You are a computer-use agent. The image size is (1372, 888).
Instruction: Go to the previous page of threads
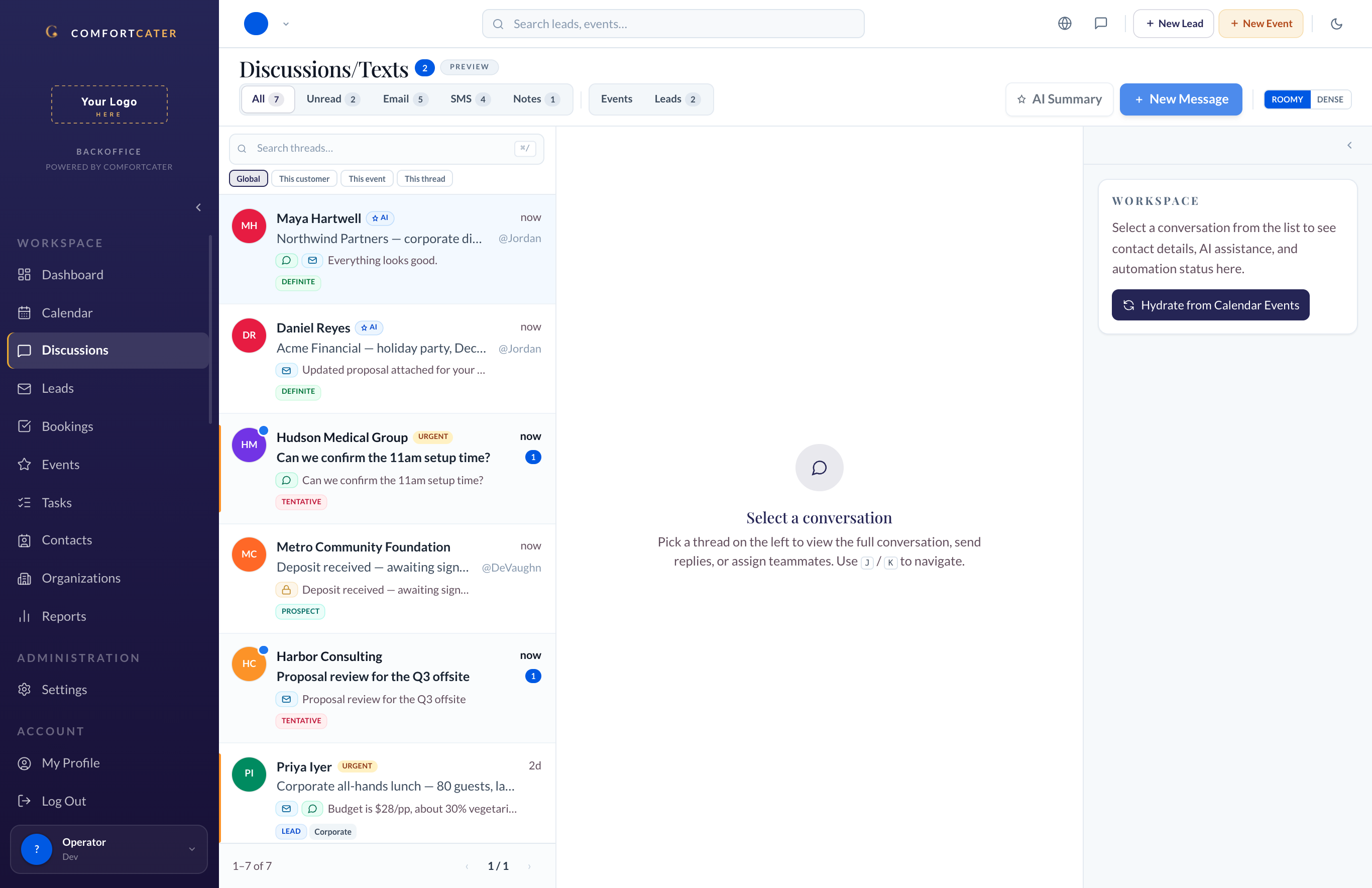click(467, 866)
